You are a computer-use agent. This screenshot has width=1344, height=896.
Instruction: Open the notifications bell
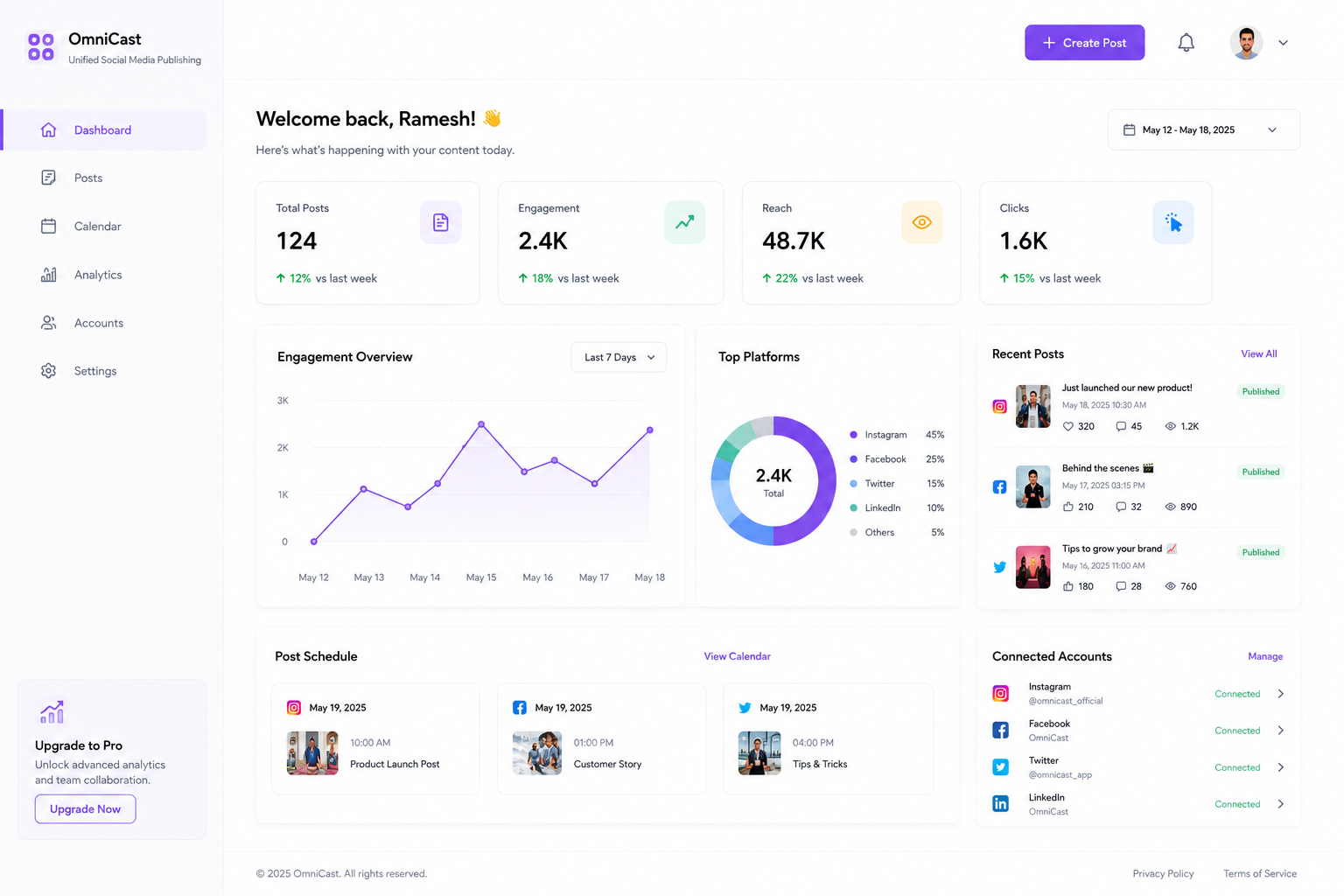pyautogui.click(x=1186, y=42)
